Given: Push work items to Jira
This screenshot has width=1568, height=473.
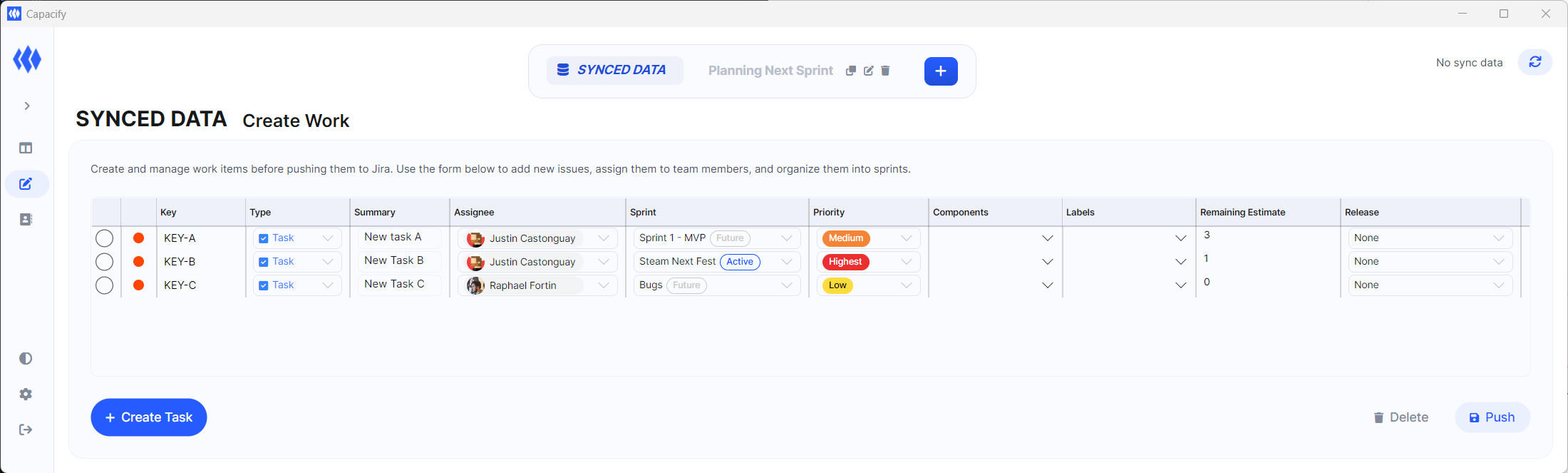Looking at the screenshot, I should click(1492, 417).
